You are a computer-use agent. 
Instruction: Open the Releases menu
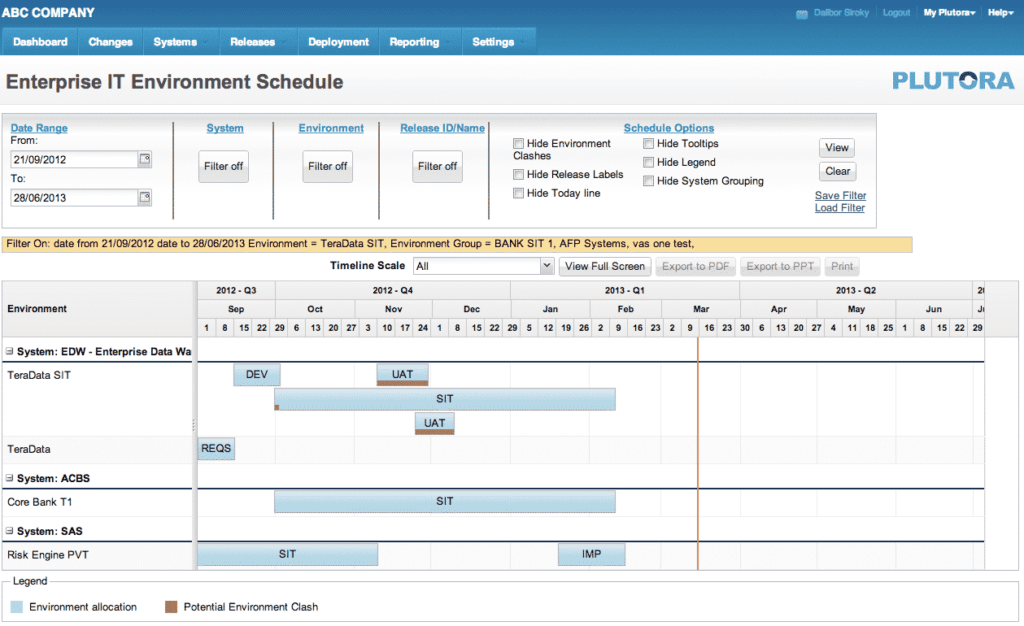click(258, 42)
